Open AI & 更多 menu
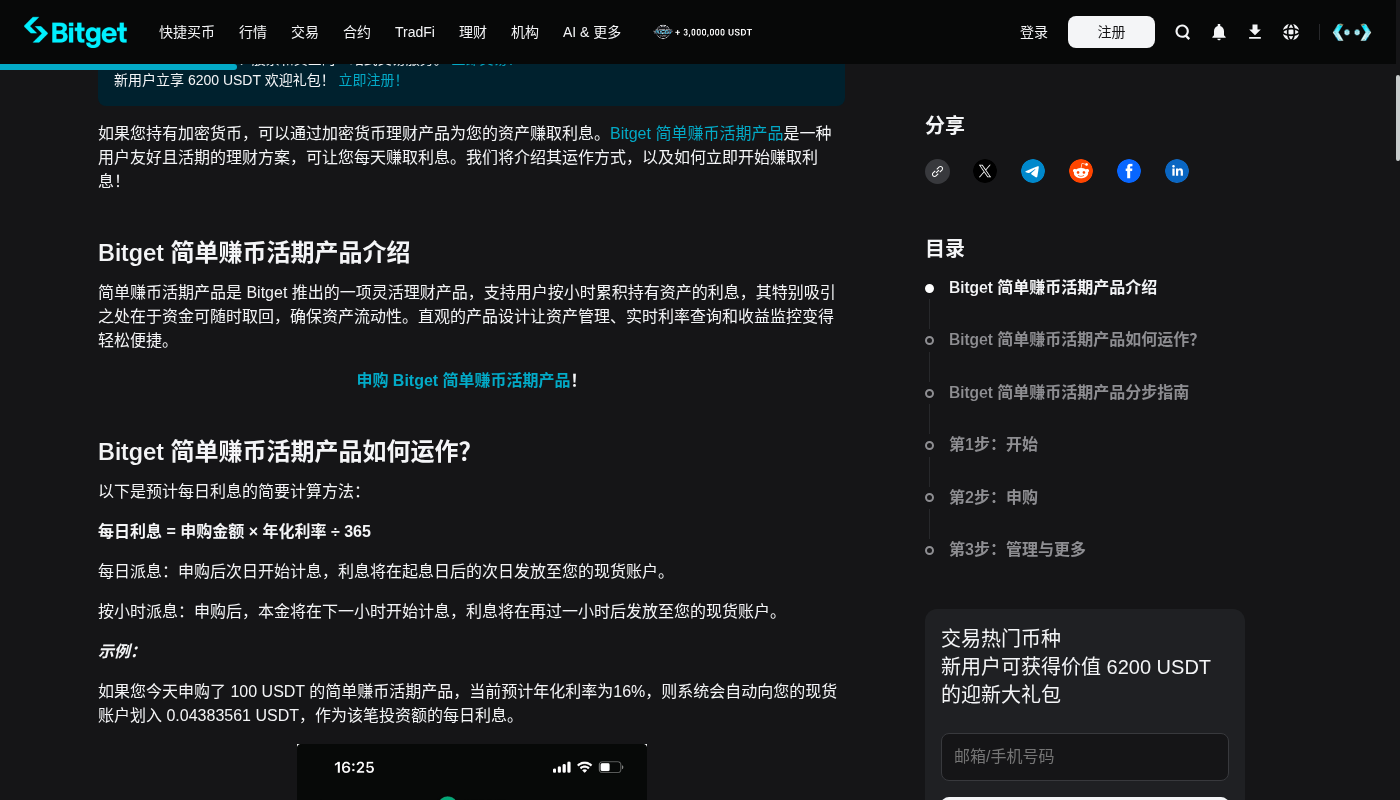 tap(592, 32)
